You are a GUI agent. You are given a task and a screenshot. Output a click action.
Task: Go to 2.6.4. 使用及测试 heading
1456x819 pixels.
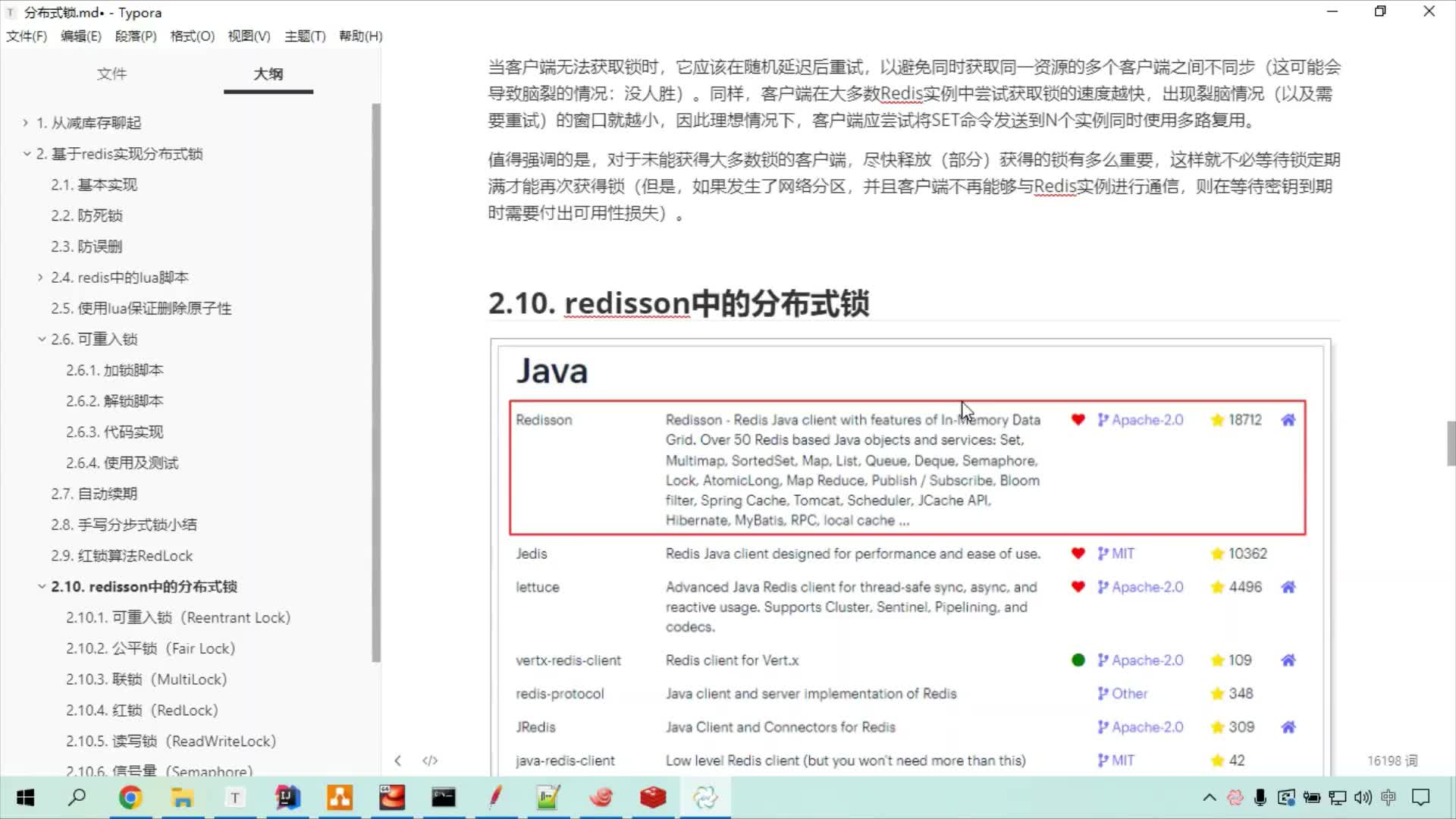pos(122,463)
